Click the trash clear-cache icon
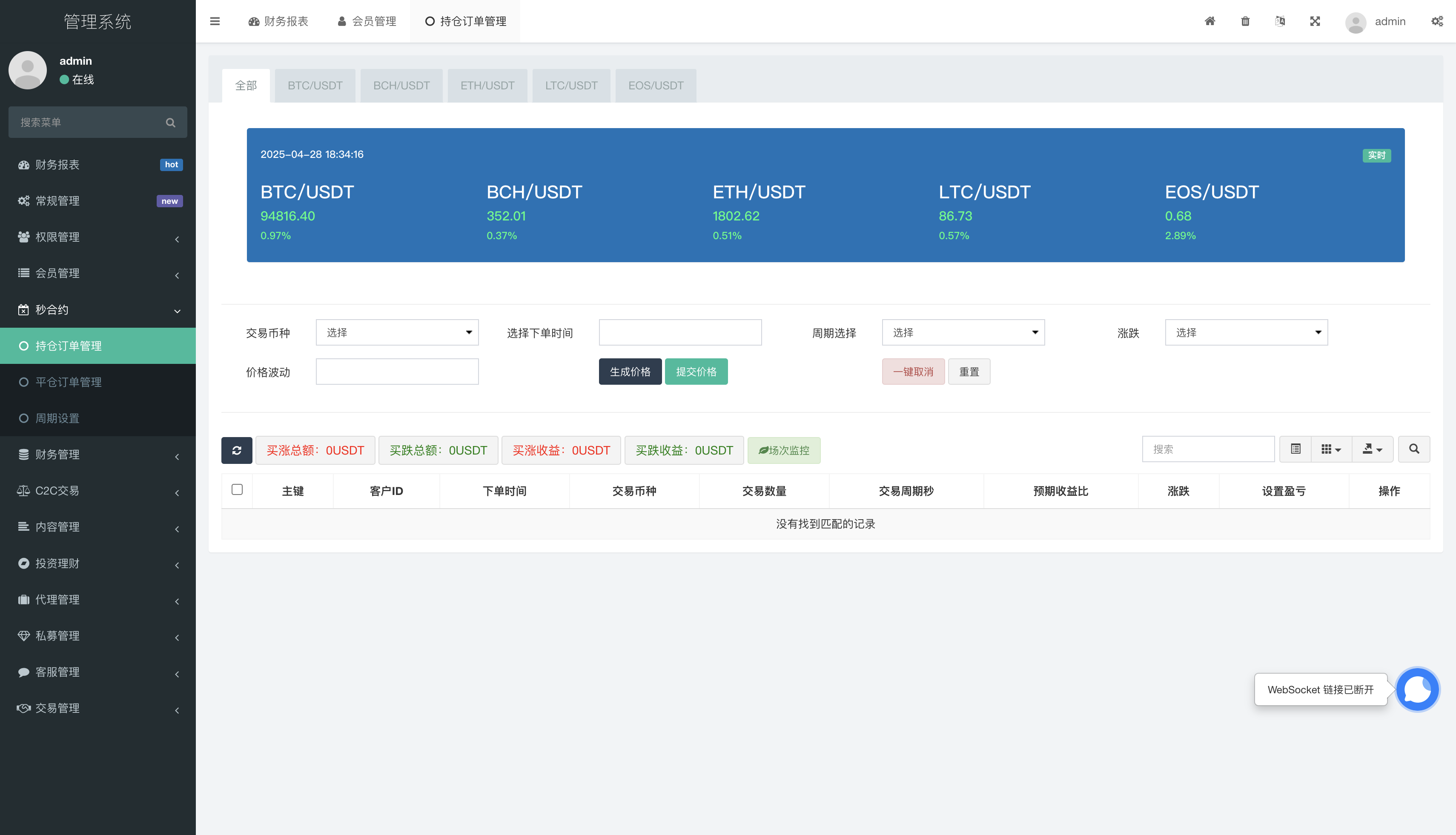This screenshot has width=1456, height=835. coord(1245,21)
